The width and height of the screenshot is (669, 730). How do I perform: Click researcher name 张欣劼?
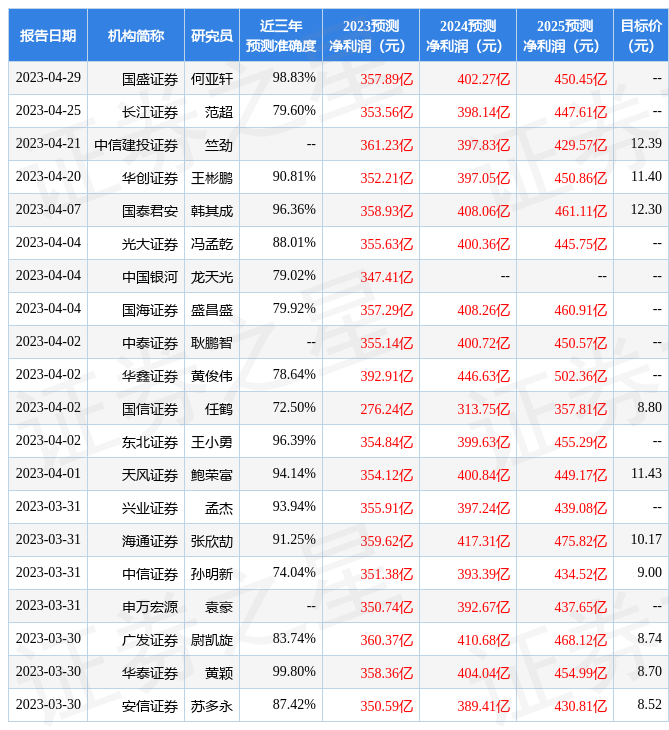coord(212,541)
